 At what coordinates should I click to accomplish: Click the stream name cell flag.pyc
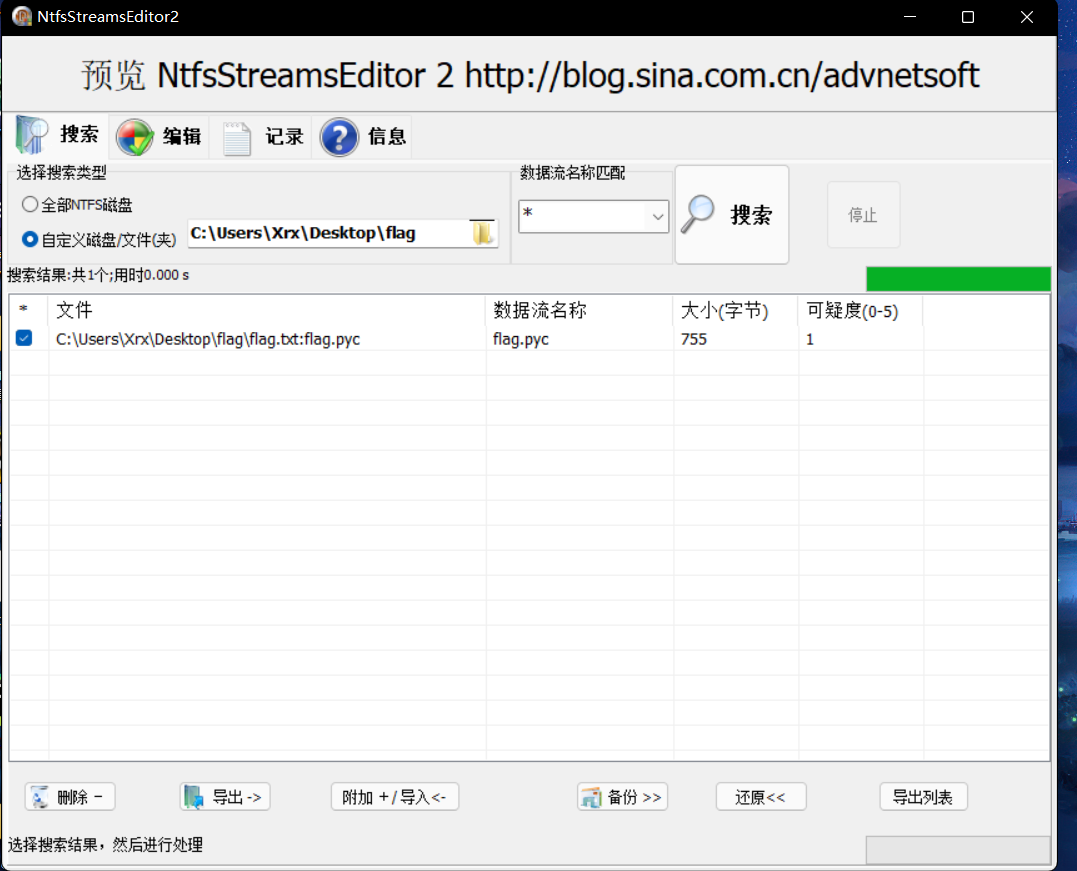tap(521, 339)
